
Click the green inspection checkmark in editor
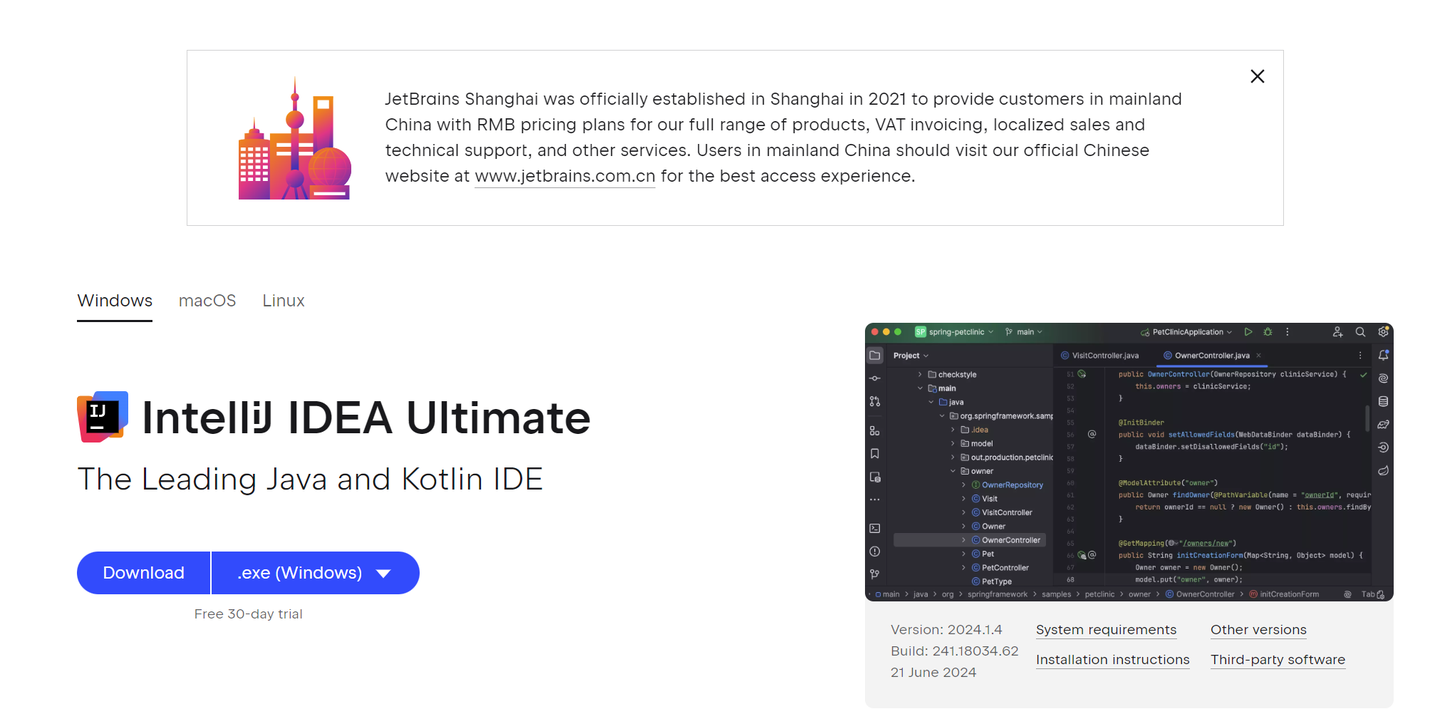click(1363, 374)
